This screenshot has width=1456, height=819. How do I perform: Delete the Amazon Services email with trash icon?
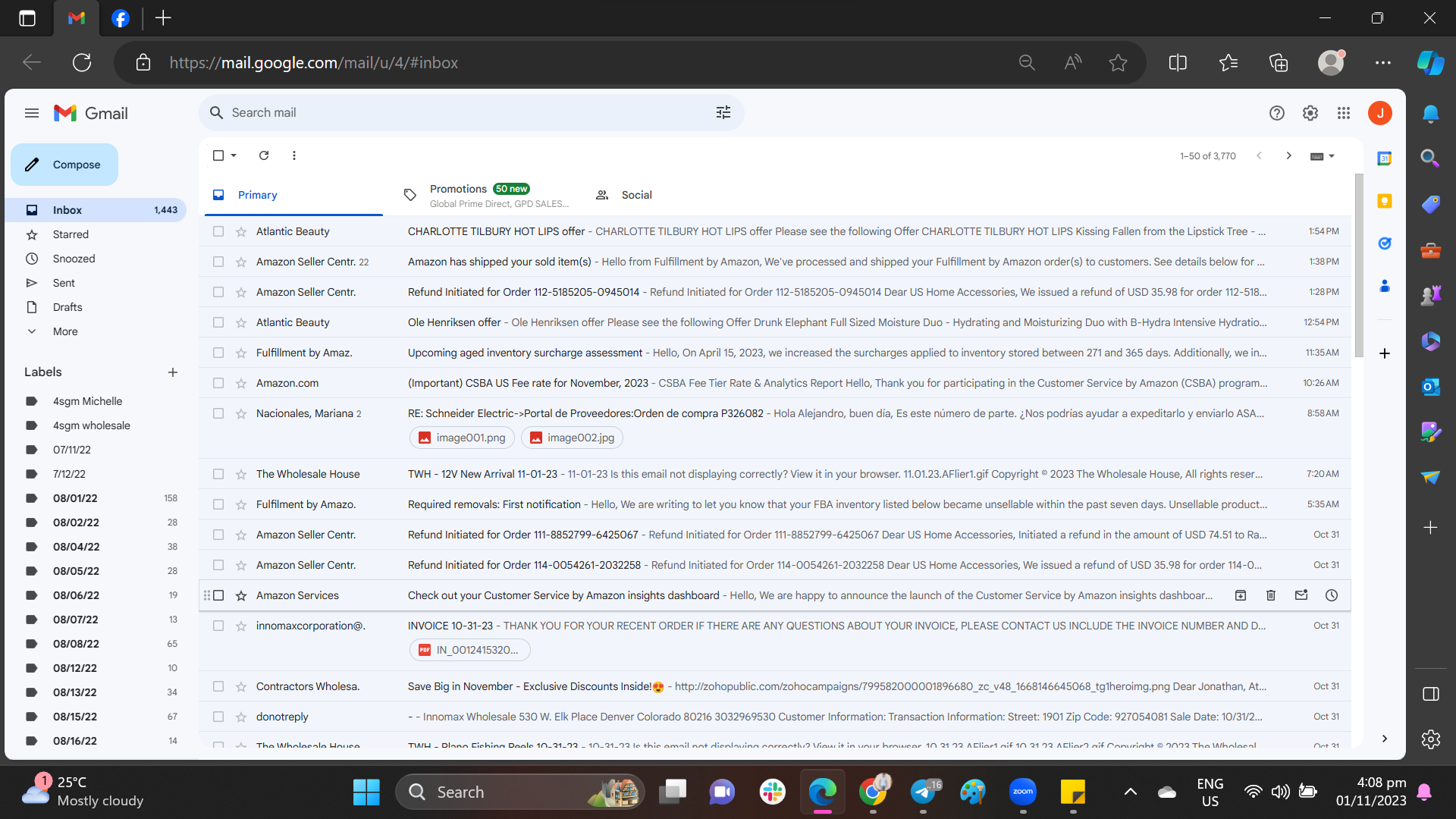tap(1271, 595)
